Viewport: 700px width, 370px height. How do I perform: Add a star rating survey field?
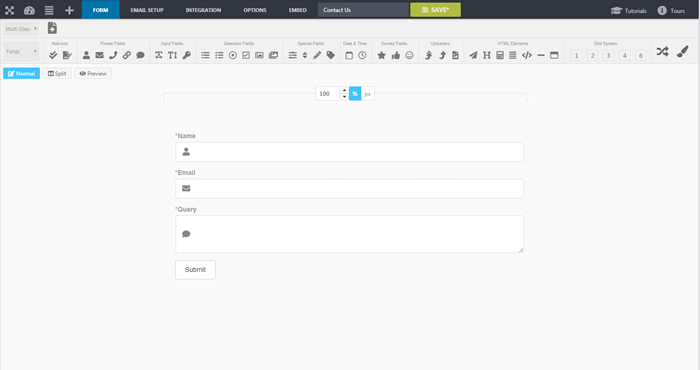coord(381,55)
